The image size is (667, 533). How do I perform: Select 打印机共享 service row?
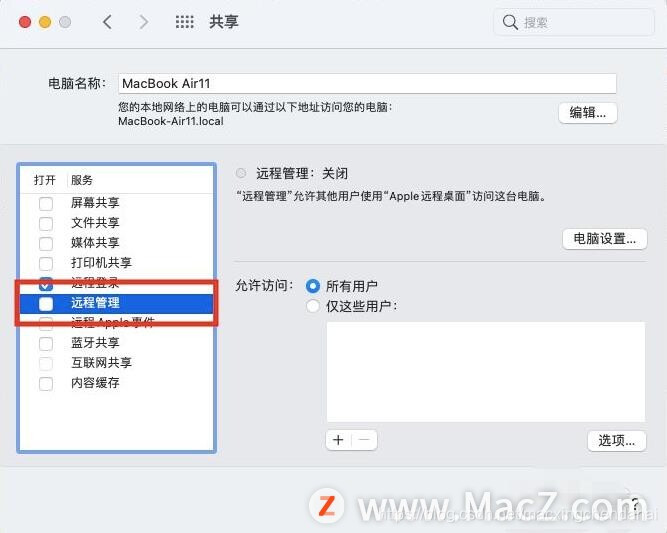pyautogui.click(x=116, y=263)
